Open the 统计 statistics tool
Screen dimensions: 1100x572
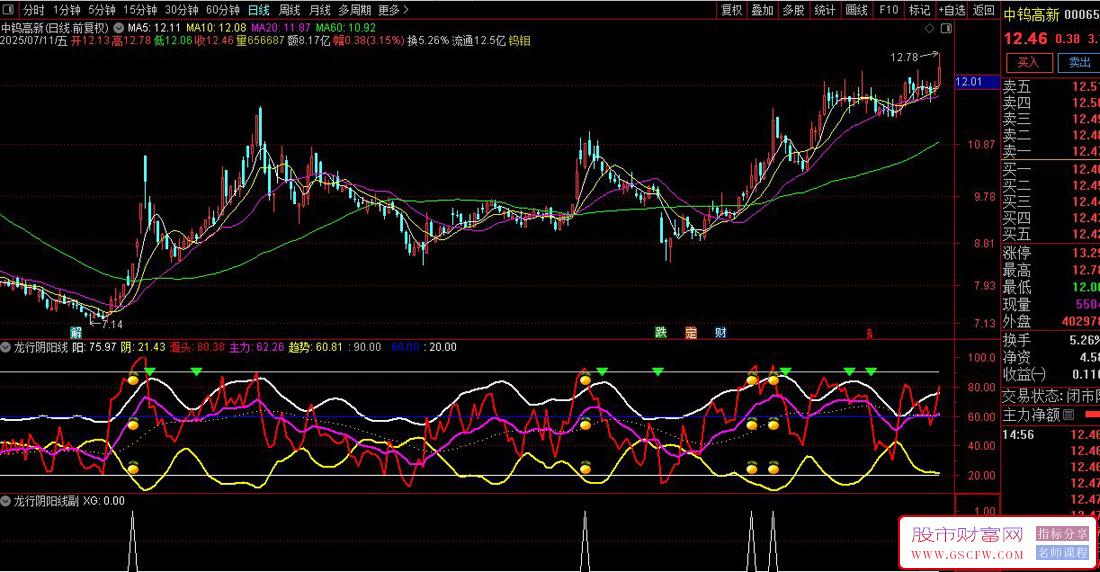coord(825,10)
